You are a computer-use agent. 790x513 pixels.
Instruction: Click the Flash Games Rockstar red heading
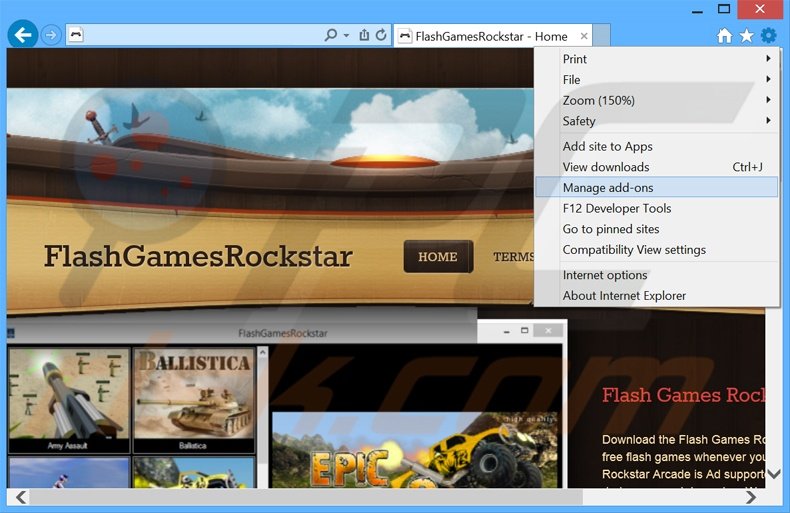683,395
